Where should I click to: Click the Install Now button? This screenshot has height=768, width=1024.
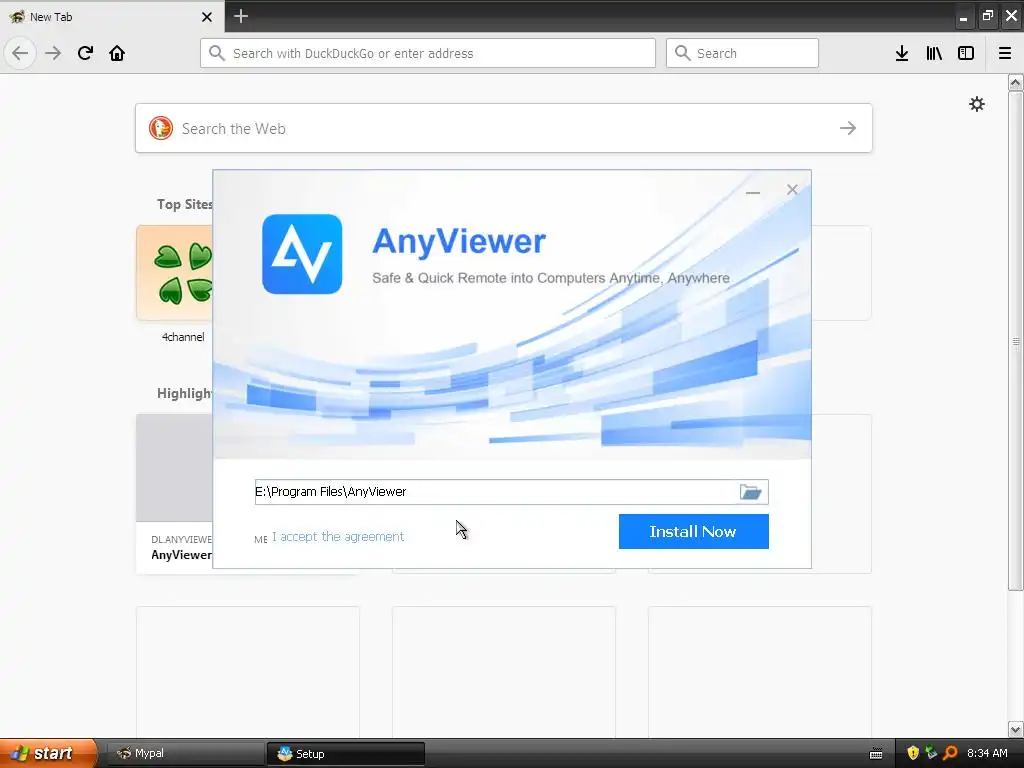click(694, 532)
